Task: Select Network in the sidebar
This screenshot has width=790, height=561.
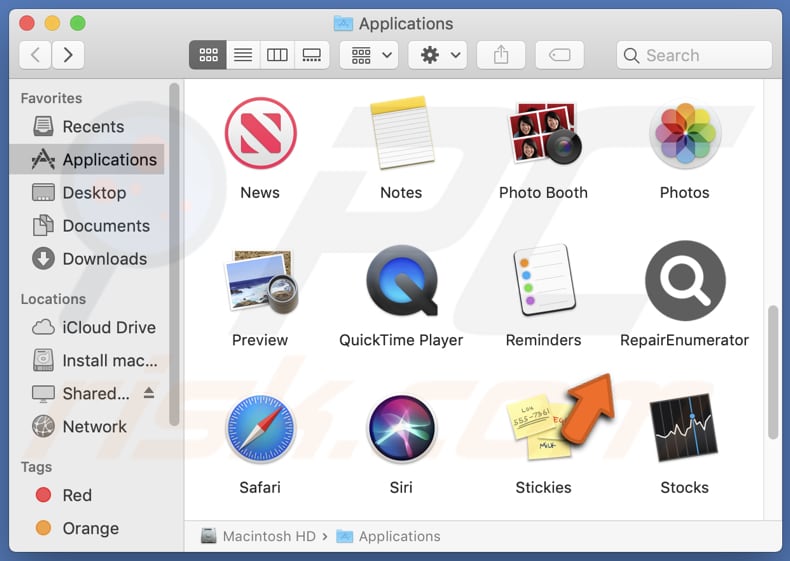Action: 87,427
